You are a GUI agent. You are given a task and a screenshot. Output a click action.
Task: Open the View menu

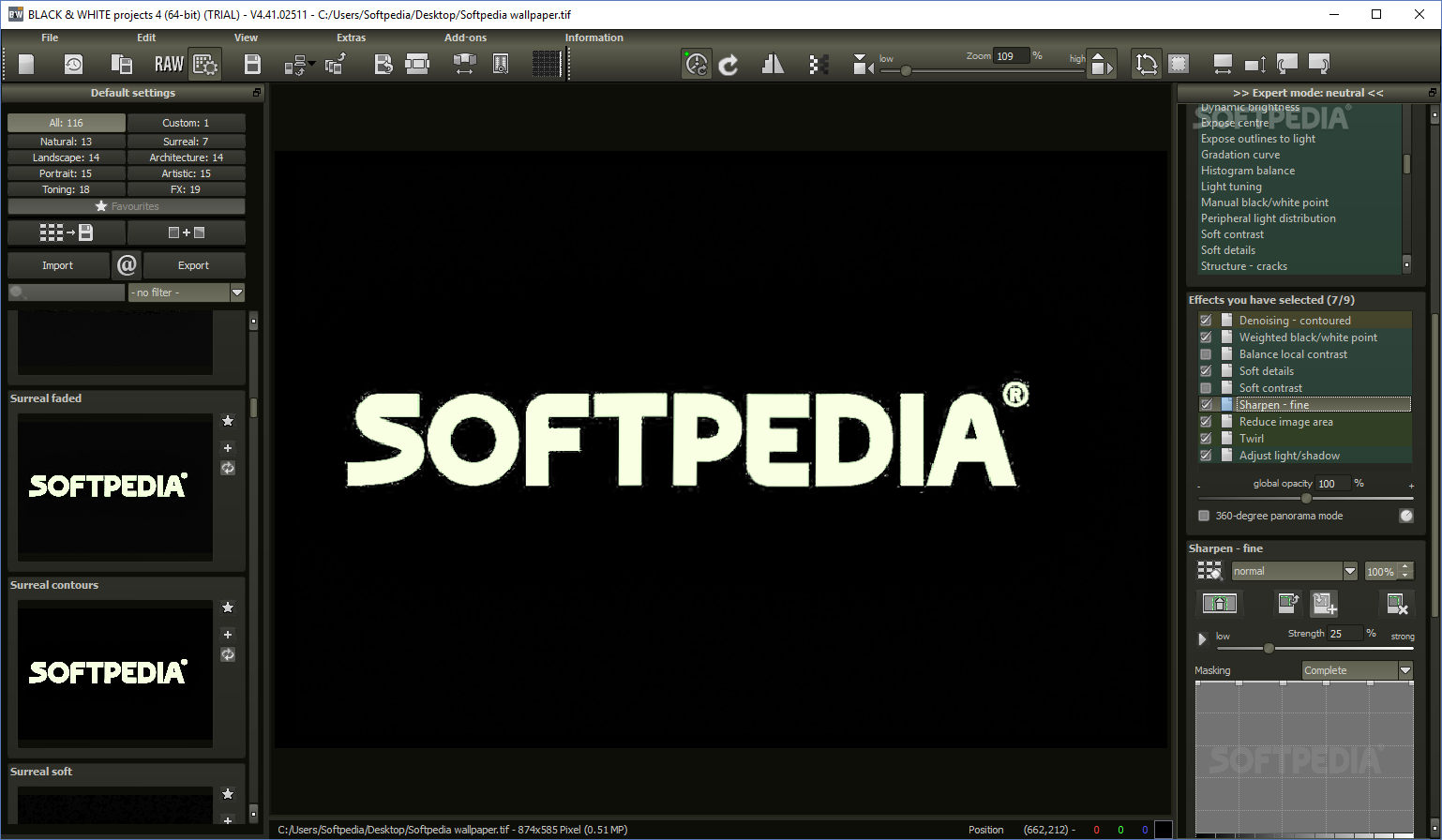246,37
